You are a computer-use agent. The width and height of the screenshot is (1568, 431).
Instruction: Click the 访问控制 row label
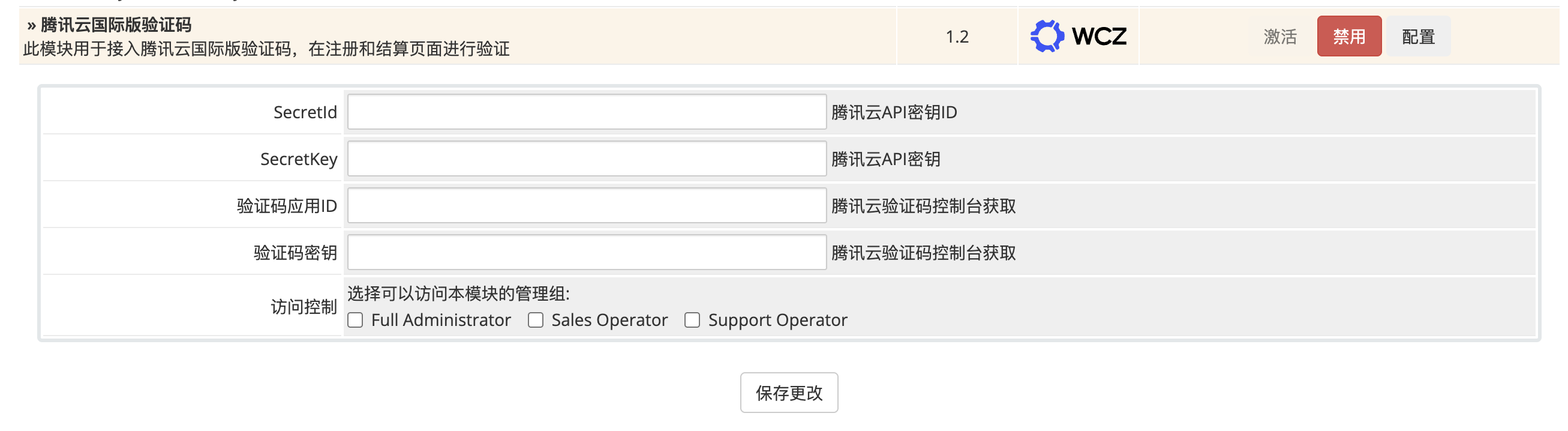pyautogui.click(x=304, y=306)
